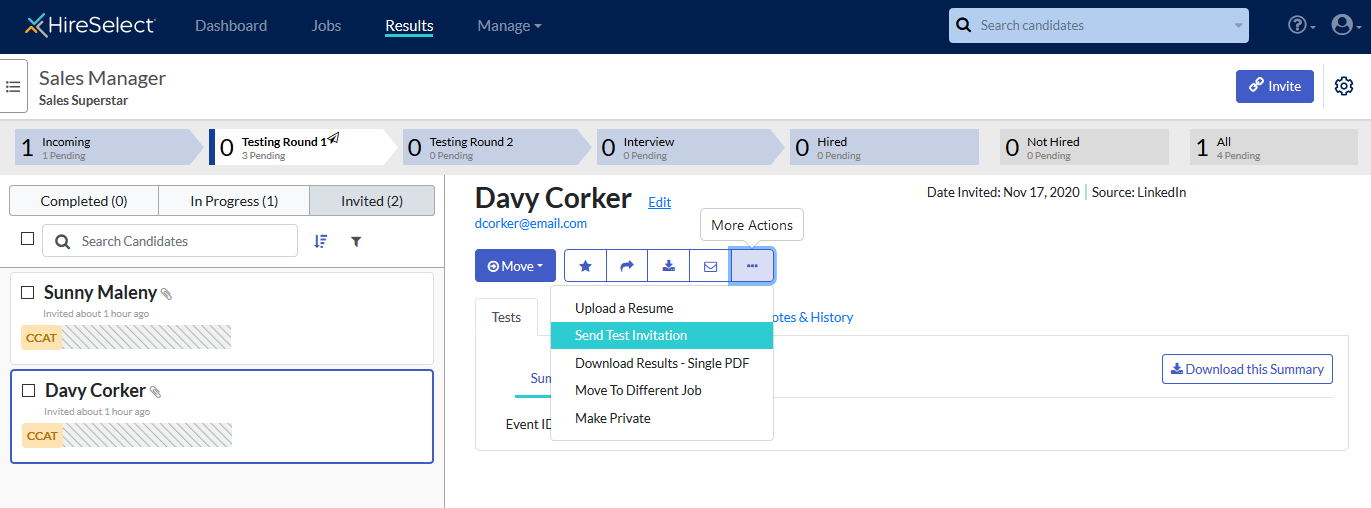Email the candidate envelope icon
Image resolution: width=1371 pixels, height=508 pixels.
[711, 266]
